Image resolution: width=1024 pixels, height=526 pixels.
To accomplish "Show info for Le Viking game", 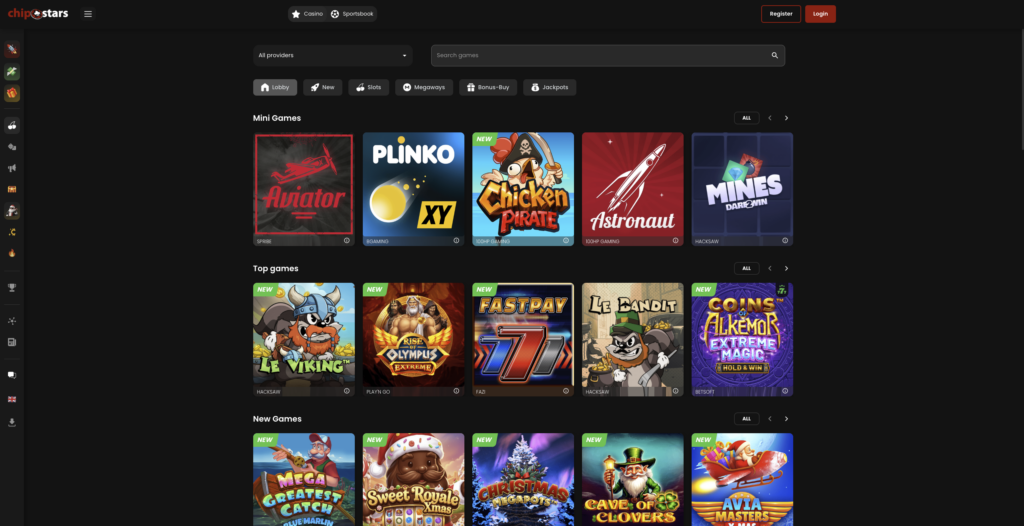I will coord(347,391).
